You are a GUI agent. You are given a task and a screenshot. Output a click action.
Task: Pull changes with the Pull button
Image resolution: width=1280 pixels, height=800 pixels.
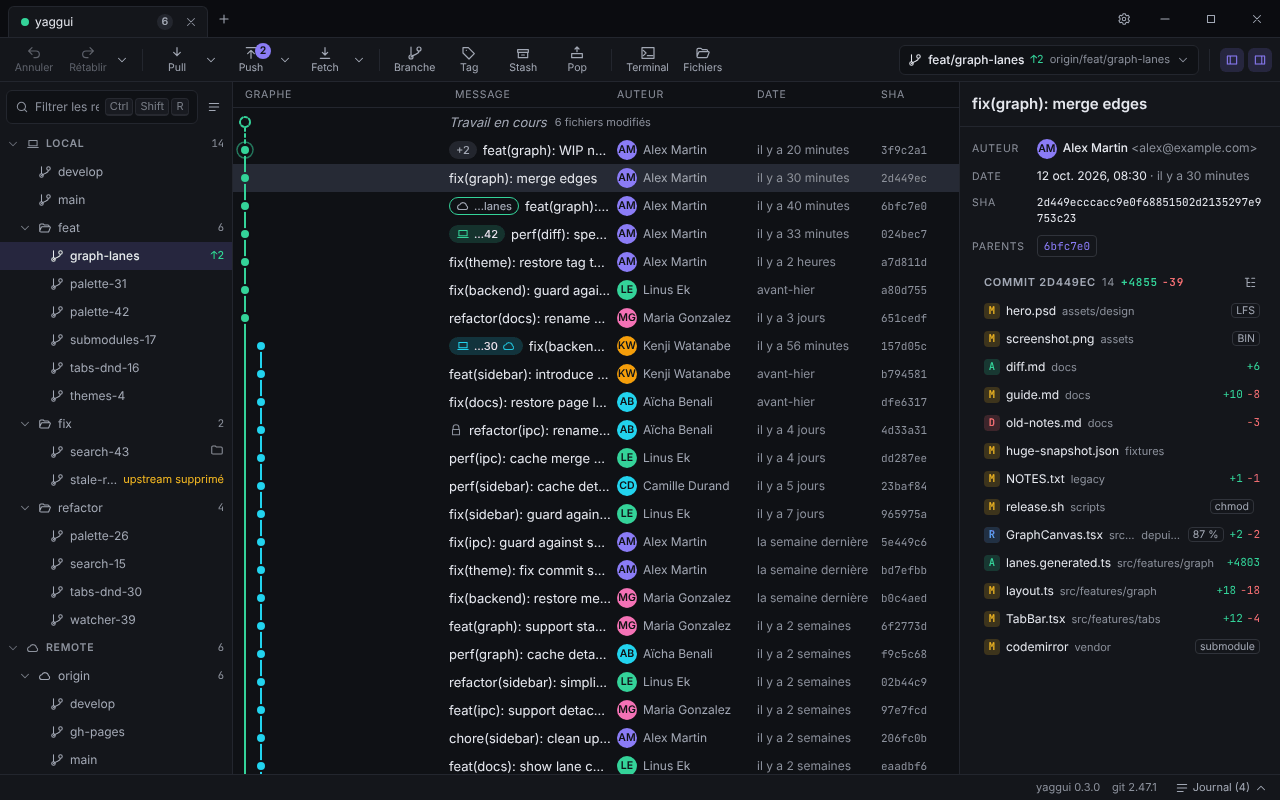pos(177,59)
